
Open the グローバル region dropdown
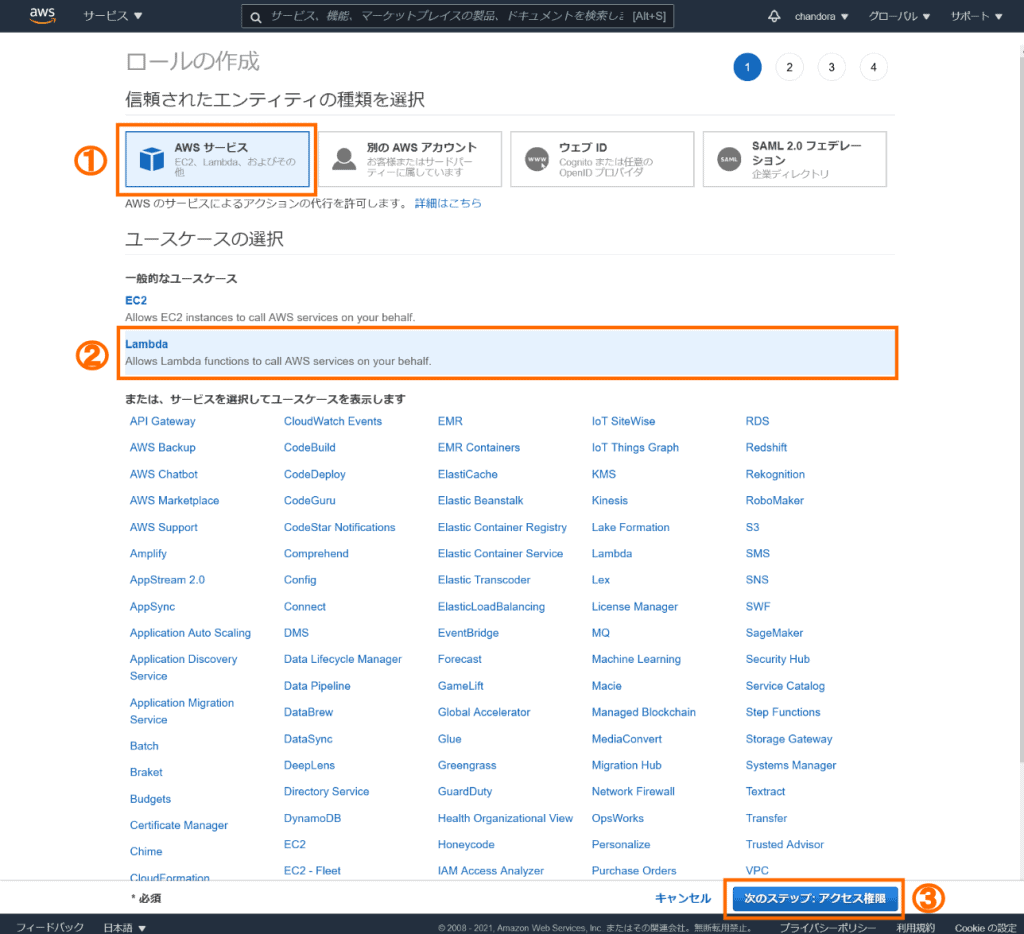pos(899,16)
